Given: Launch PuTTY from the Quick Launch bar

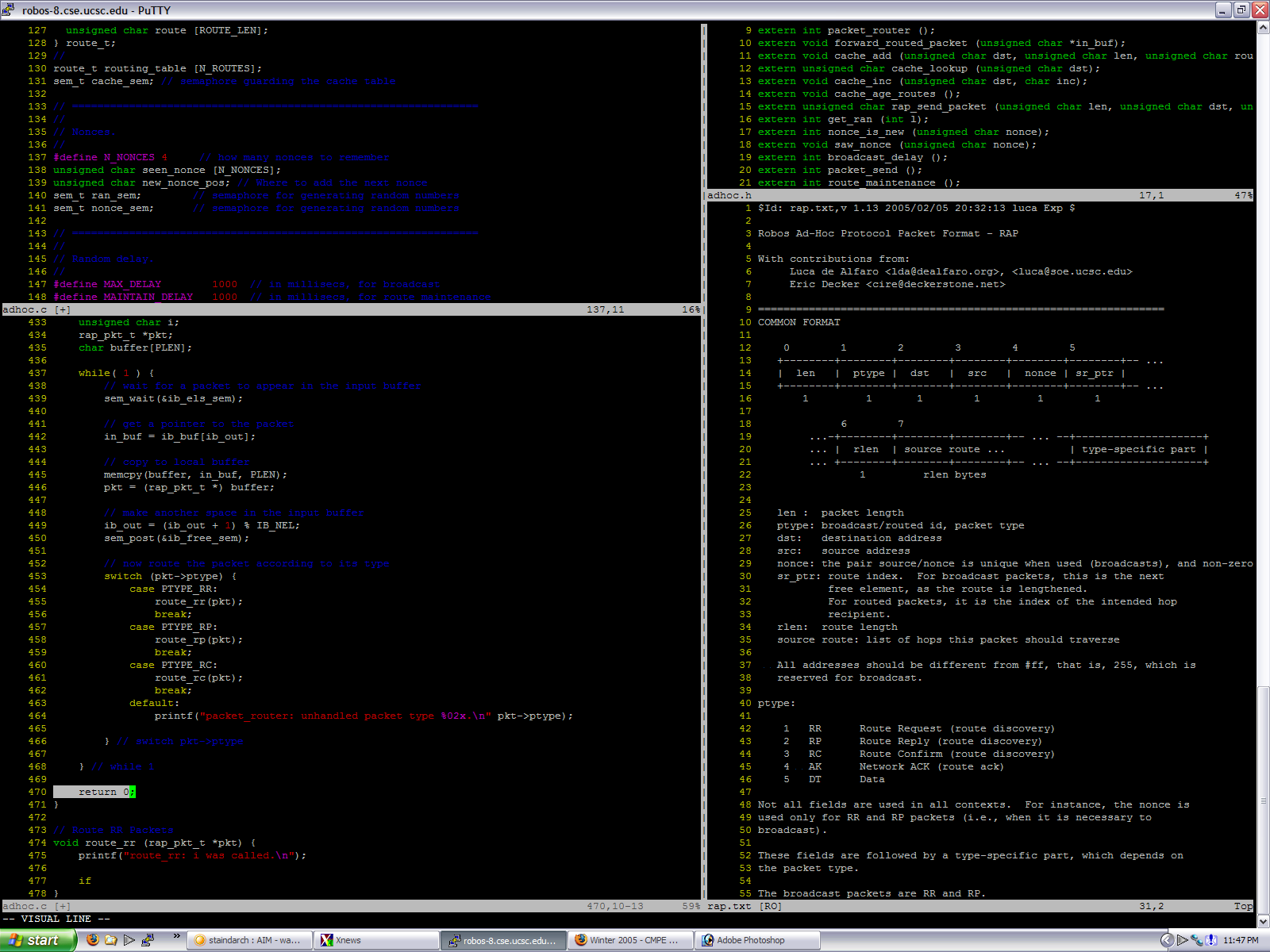Looking at the screenshot, I should click(x=148, y=940).
